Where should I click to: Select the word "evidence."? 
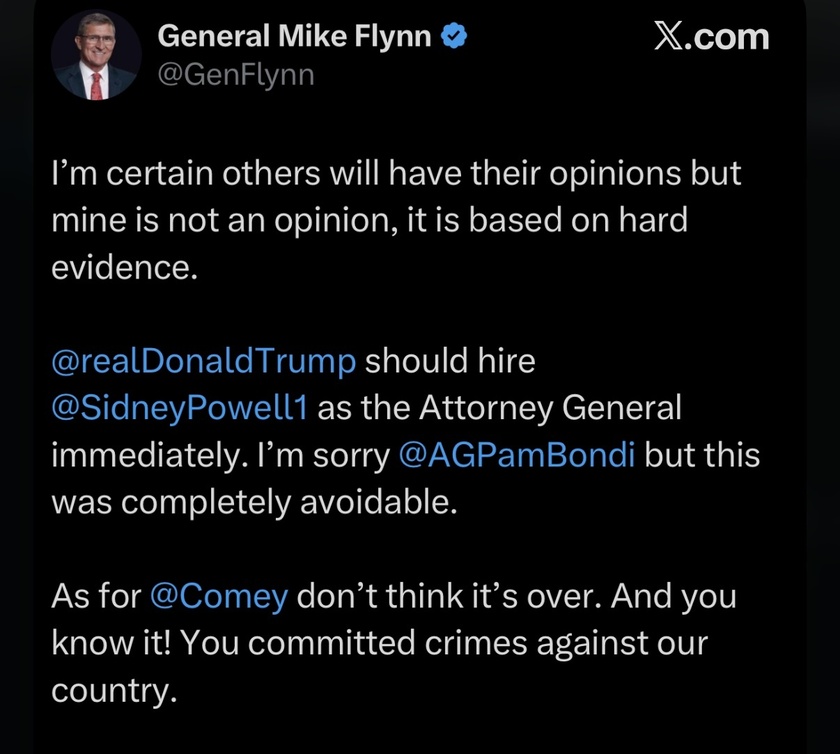tap(121, 267)
